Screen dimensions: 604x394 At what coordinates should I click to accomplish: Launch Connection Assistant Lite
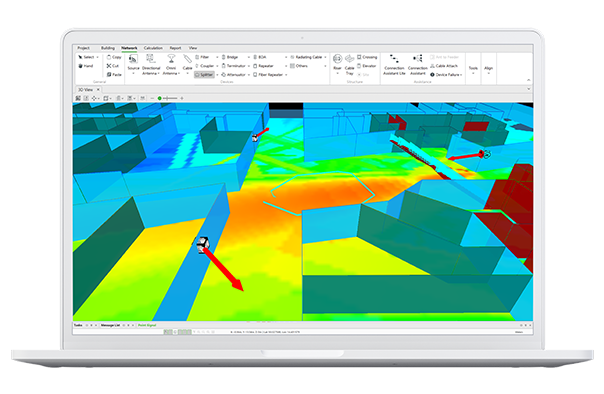point(394,64)
